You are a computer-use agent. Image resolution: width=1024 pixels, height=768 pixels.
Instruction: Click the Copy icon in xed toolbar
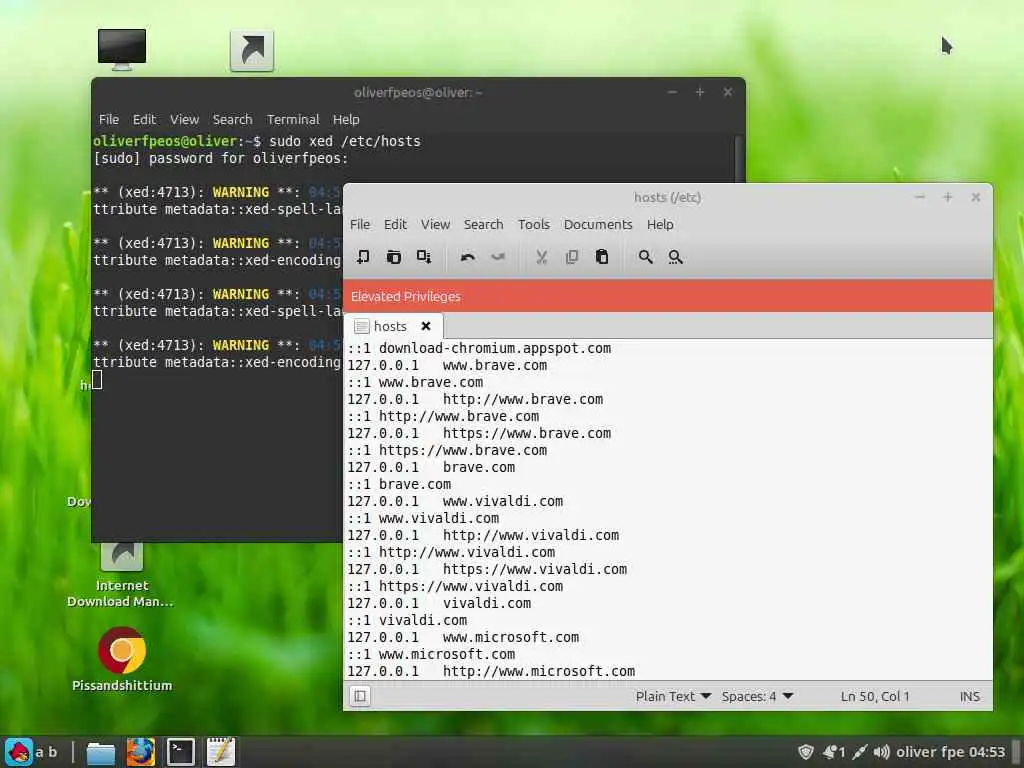tap(571, 257)
